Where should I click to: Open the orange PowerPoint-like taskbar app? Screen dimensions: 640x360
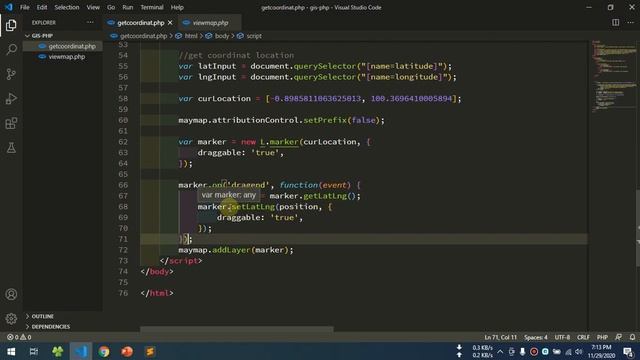click(127, 351)
